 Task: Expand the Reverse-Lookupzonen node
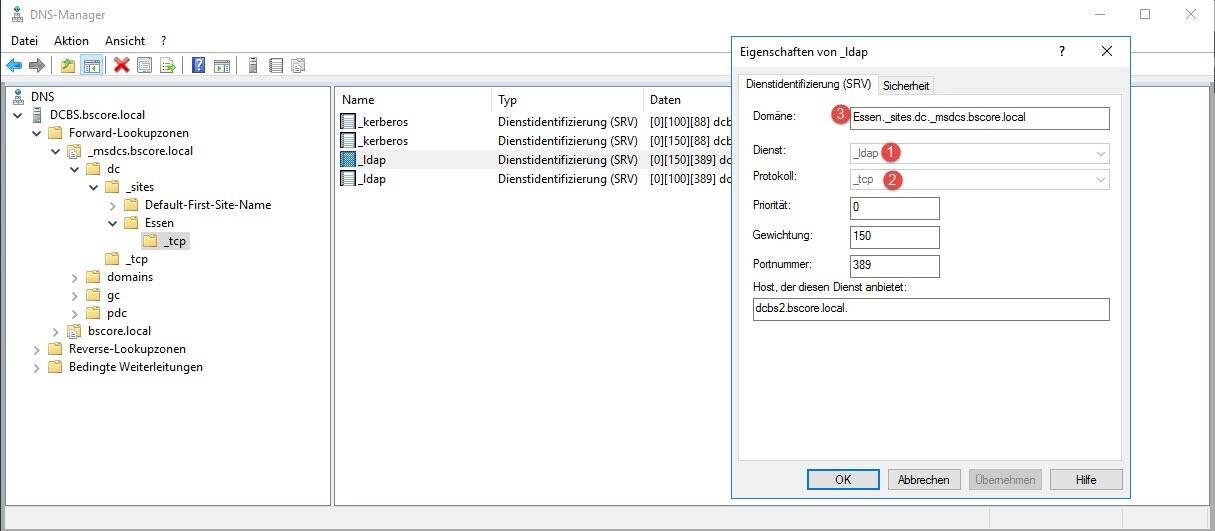(37, 349)
